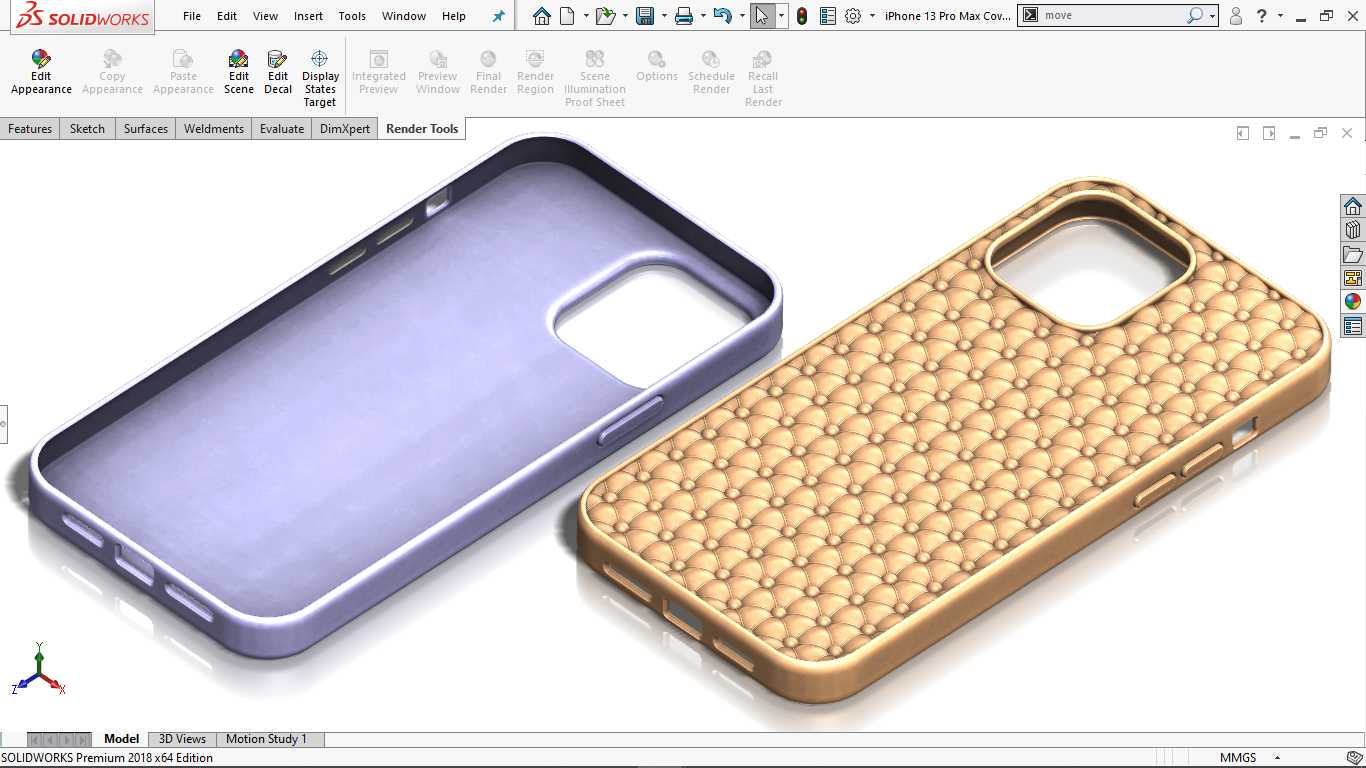Activate the Select arrow tool
1366x768 pixels.
[x=762, y=16]
